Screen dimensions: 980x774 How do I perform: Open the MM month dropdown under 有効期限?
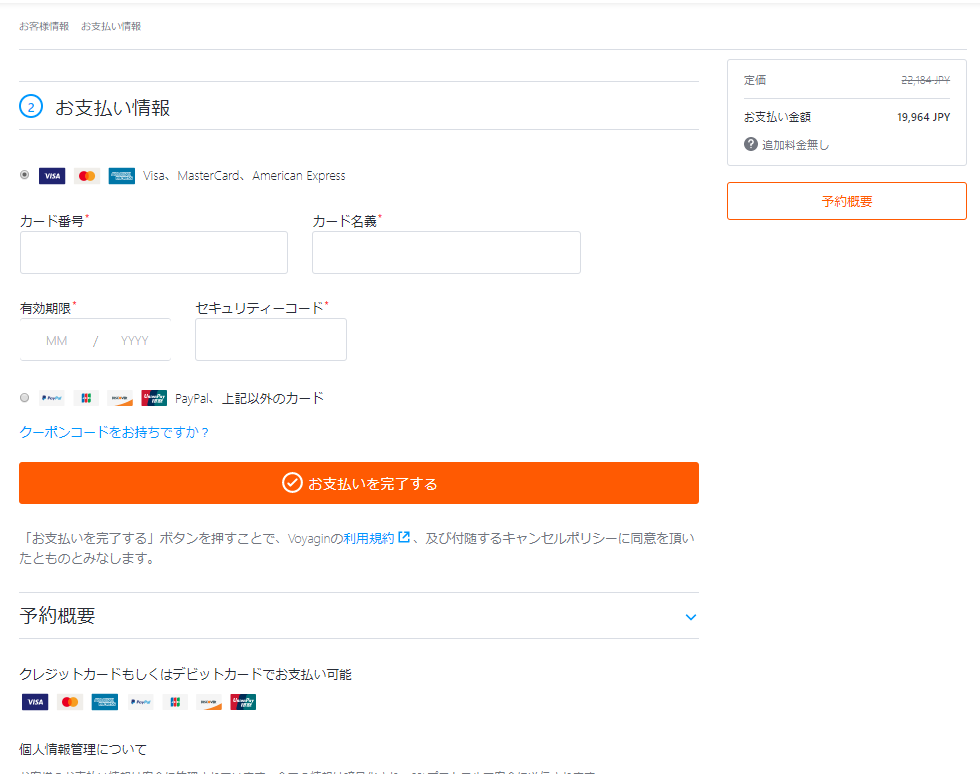[57, 340]
